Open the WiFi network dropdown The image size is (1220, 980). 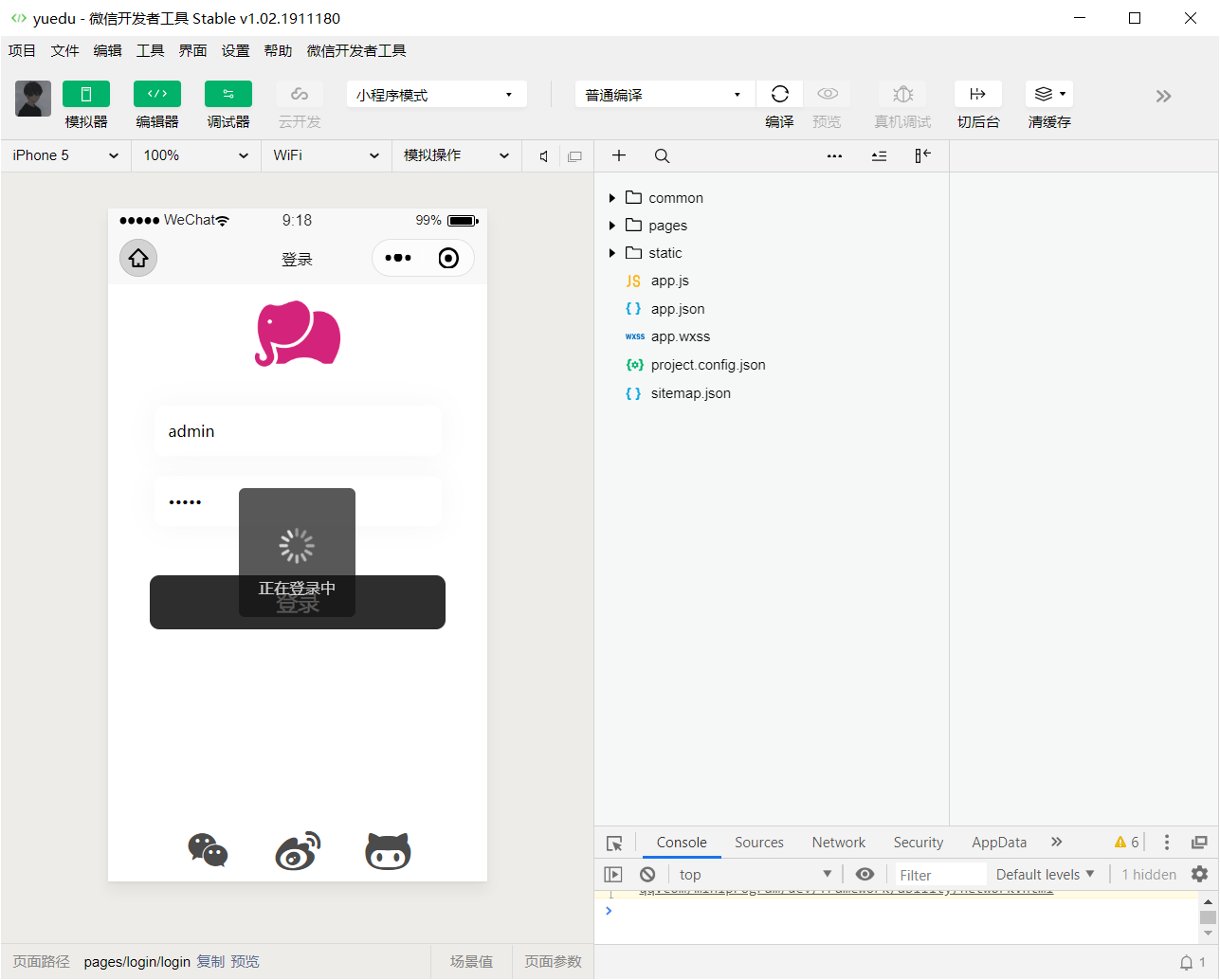[x=326, y=155]
